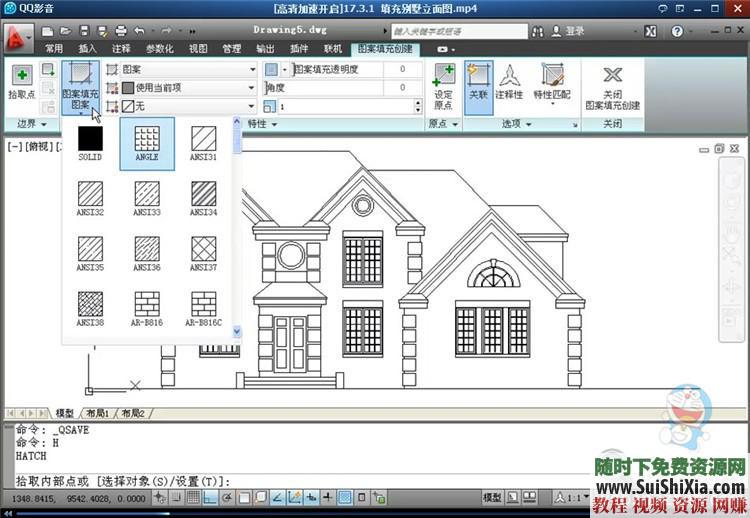Image resolution: width=750 pixels, height=518 pixels.
Task: Open the 常用 ribbon tab
Action: click(x=54, y=48)
